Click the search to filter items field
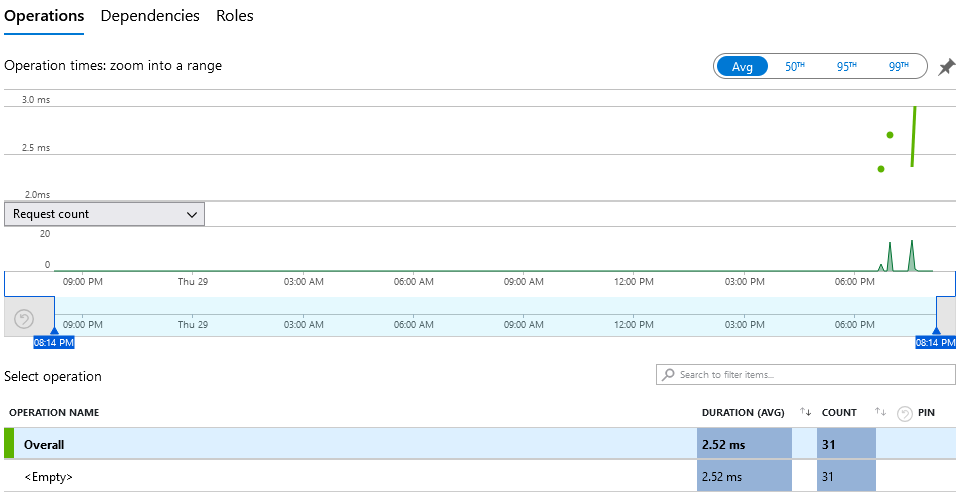The image size is (962, 502). (x=810, y=375)
